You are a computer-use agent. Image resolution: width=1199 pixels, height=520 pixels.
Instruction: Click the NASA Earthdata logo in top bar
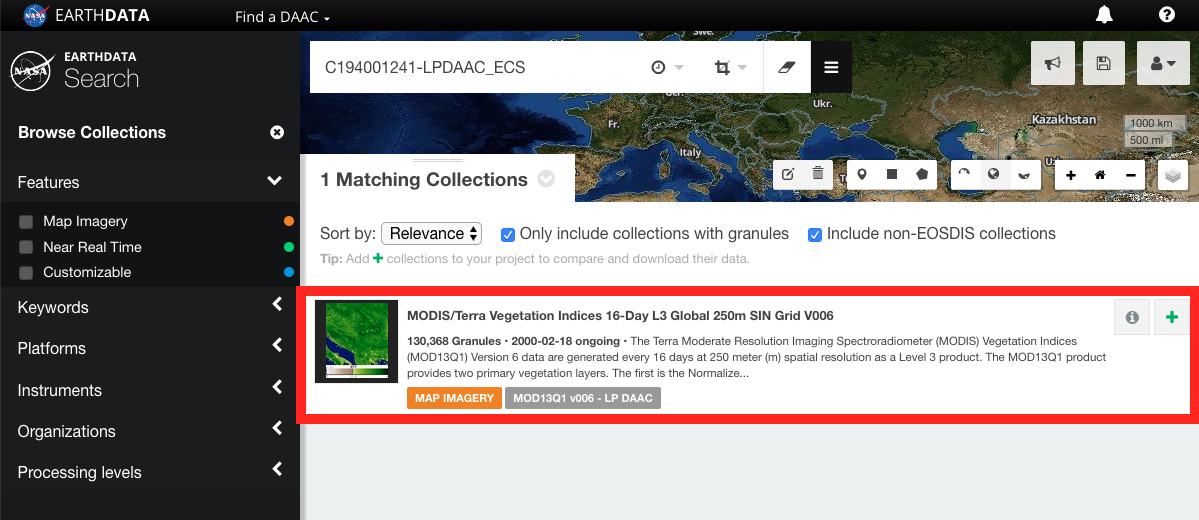click(86, 15)
